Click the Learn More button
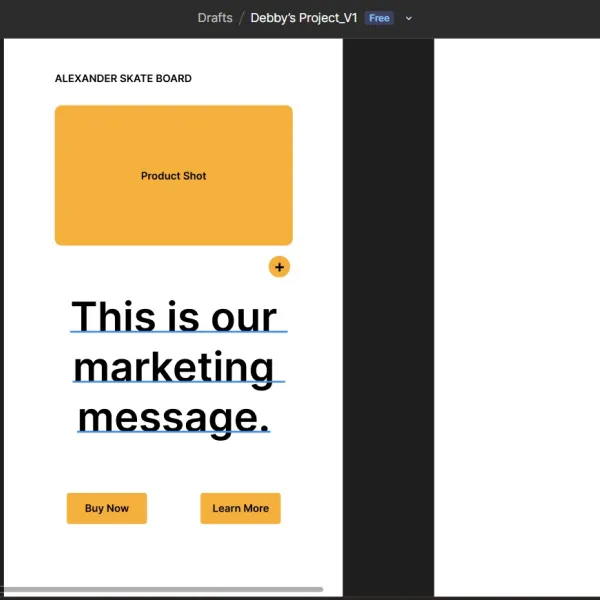Viewport: 600px width, 600px height. (240, 508)
